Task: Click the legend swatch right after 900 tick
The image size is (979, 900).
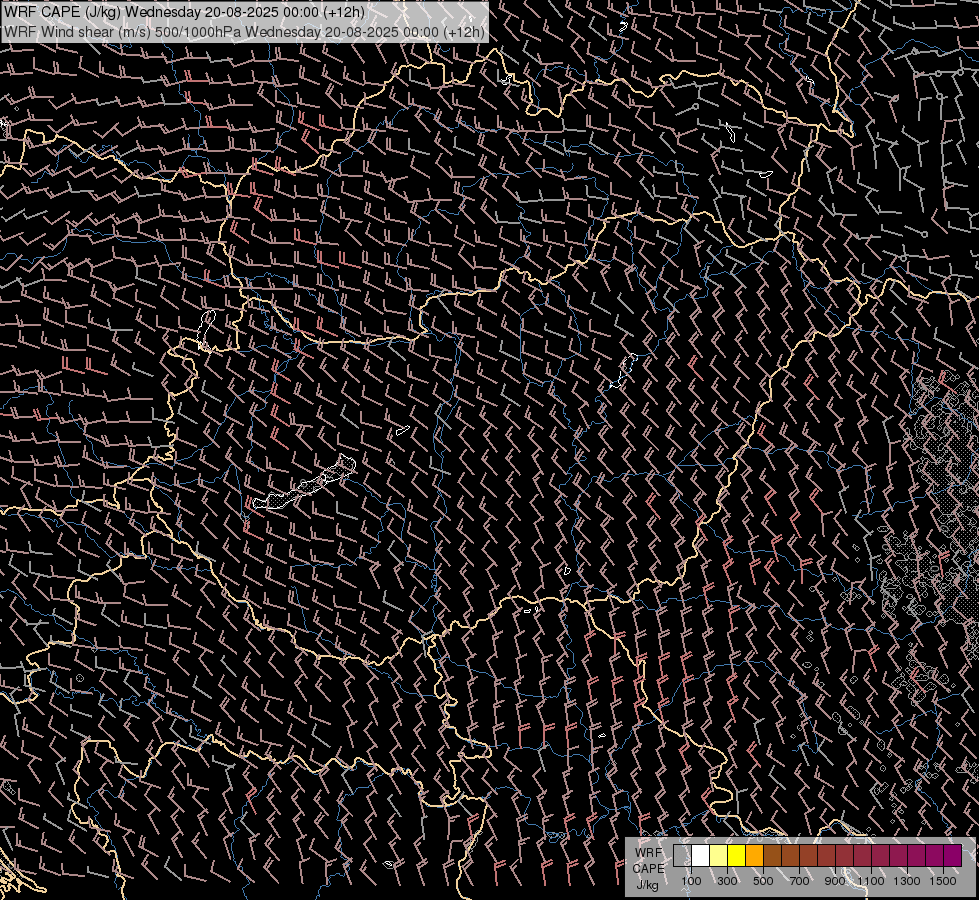Action: 845,856
